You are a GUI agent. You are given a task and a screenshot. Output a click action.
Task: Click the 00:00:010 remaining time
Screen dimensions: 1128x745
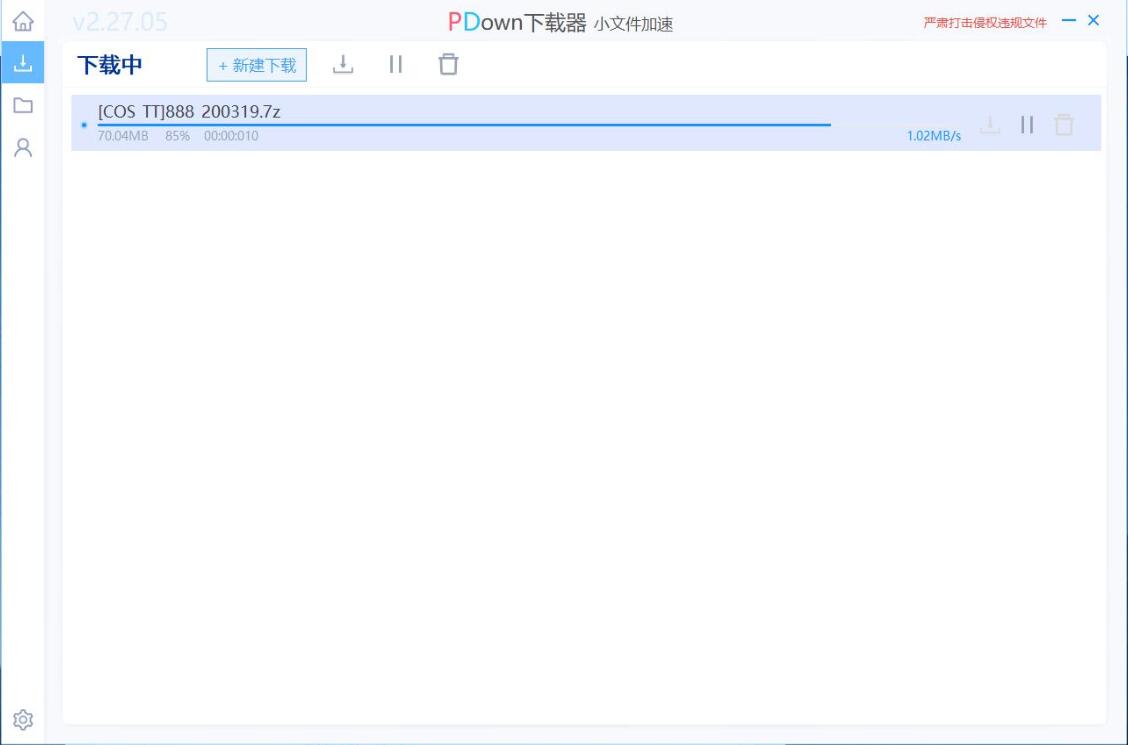pos(231,136)
